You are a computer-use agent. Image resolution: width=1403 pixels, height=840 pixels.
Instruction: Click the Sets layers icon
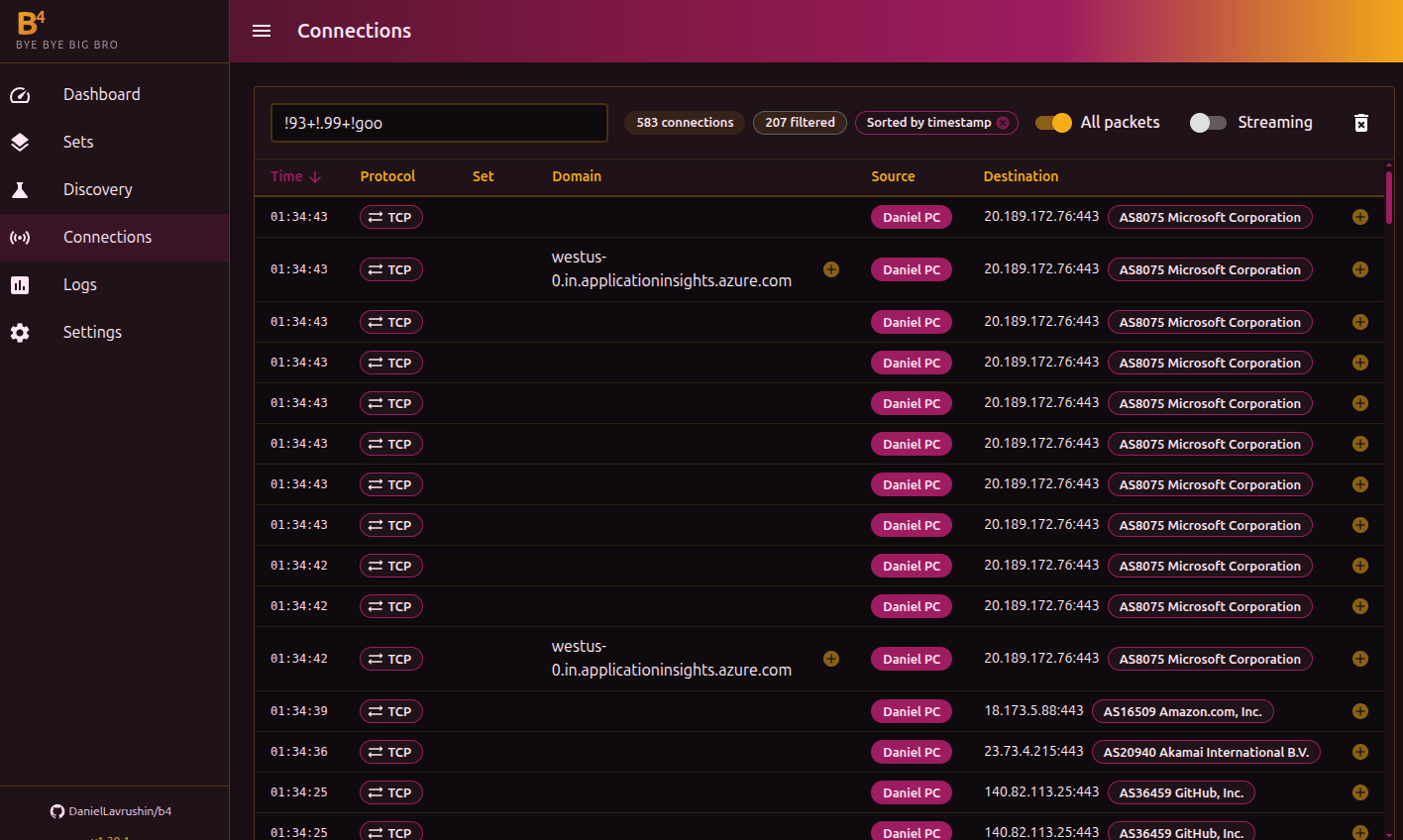[x=20, y=143]
